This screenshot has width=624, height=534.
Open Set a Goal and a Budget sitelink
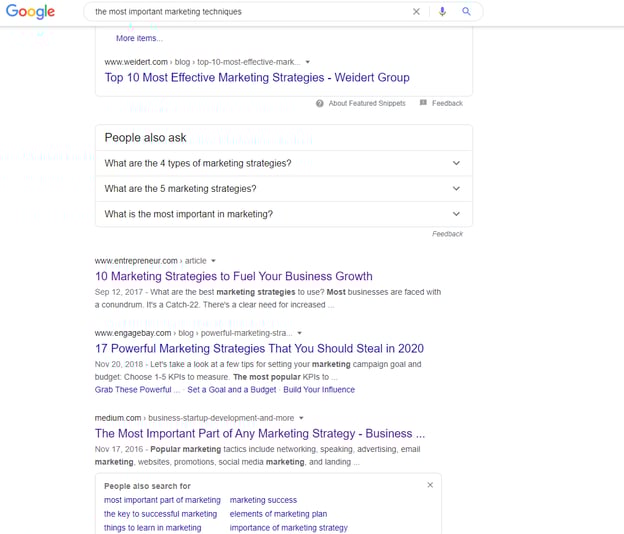(232, 390)
